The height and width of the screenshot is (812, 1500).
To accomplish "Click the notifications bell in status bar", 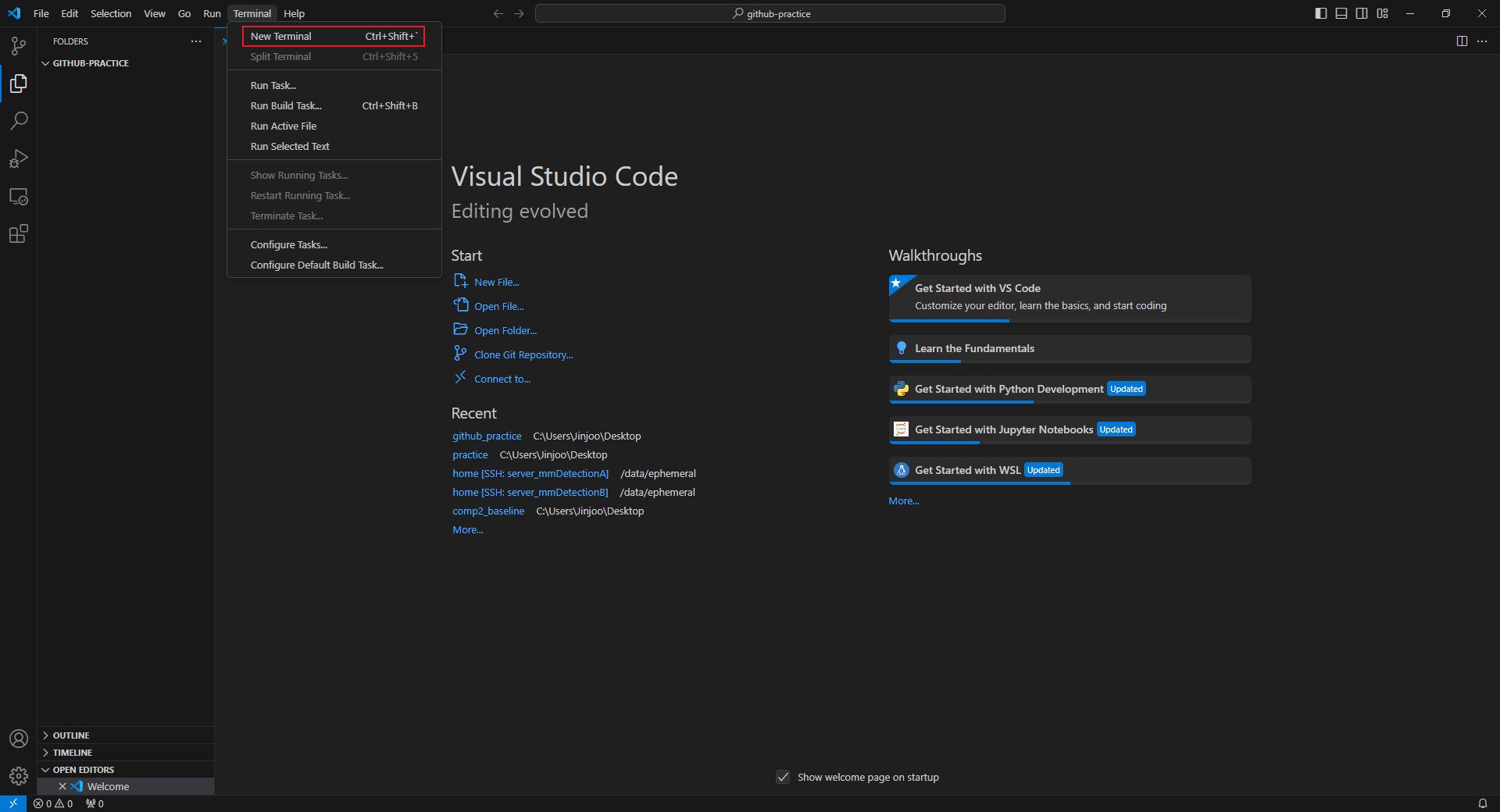I will coord(1482,803).
